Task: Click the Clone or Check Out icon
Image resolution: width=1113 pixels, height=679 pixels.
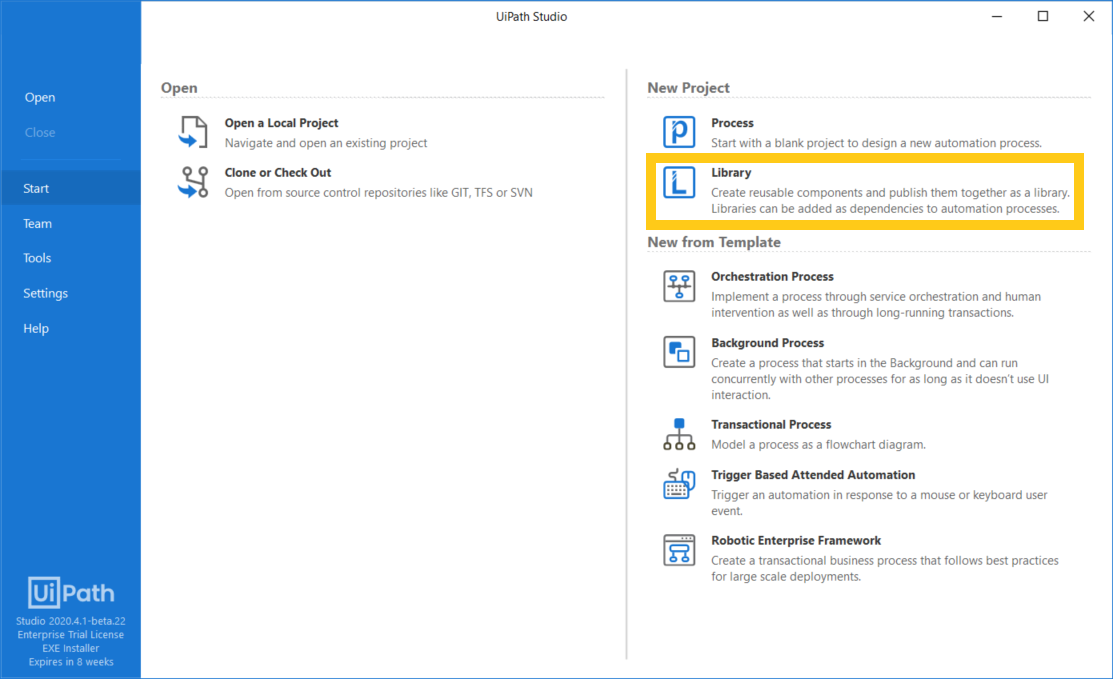Action: pos(193,182)
